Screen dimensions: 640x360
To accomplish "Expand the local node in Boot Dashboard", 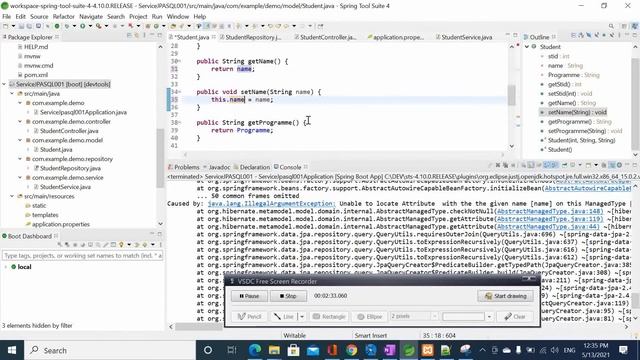I will click(6, 267).
